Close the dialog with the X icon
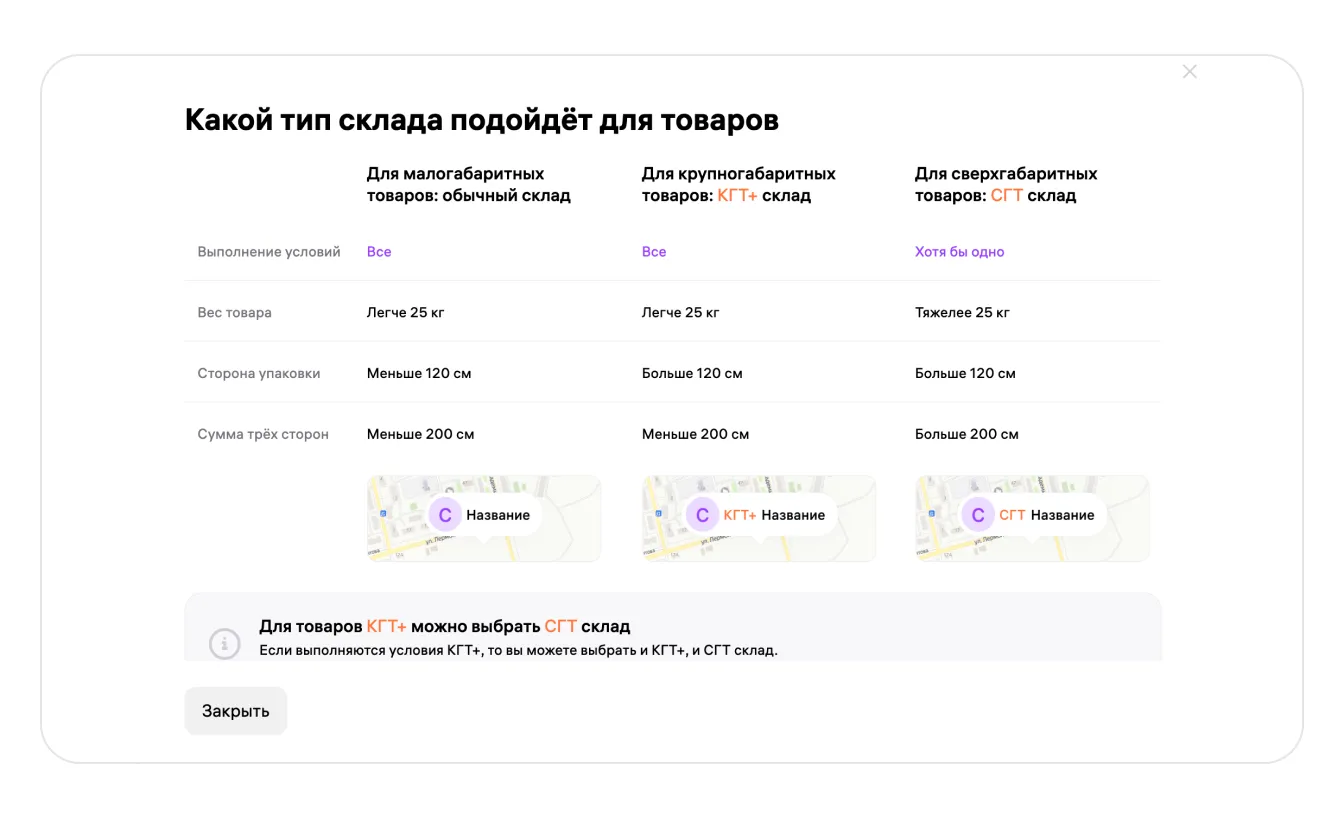The height and width of the screenshot is (818, 1344). [1189, 72]
